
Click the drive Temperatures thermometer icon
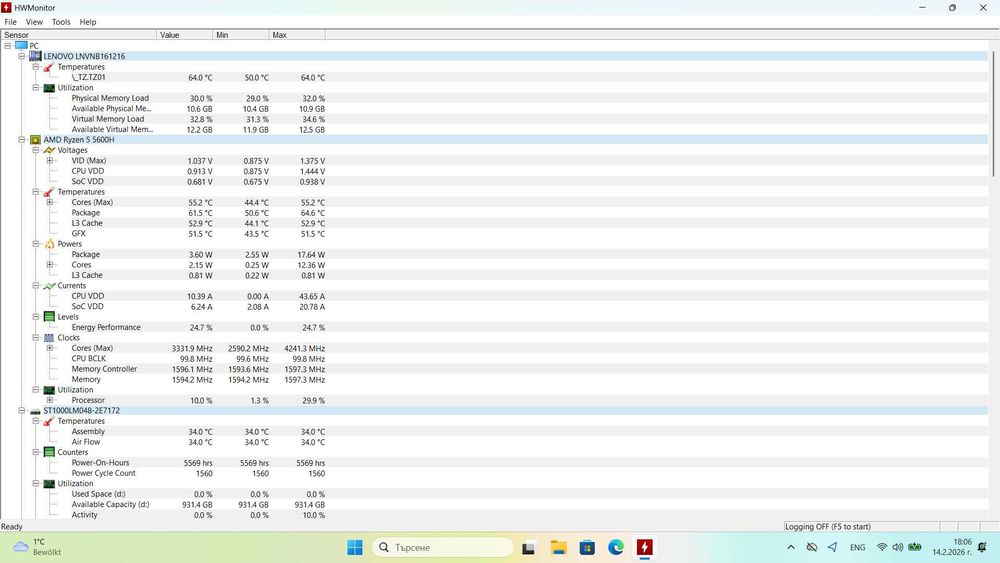coord(49,421)
